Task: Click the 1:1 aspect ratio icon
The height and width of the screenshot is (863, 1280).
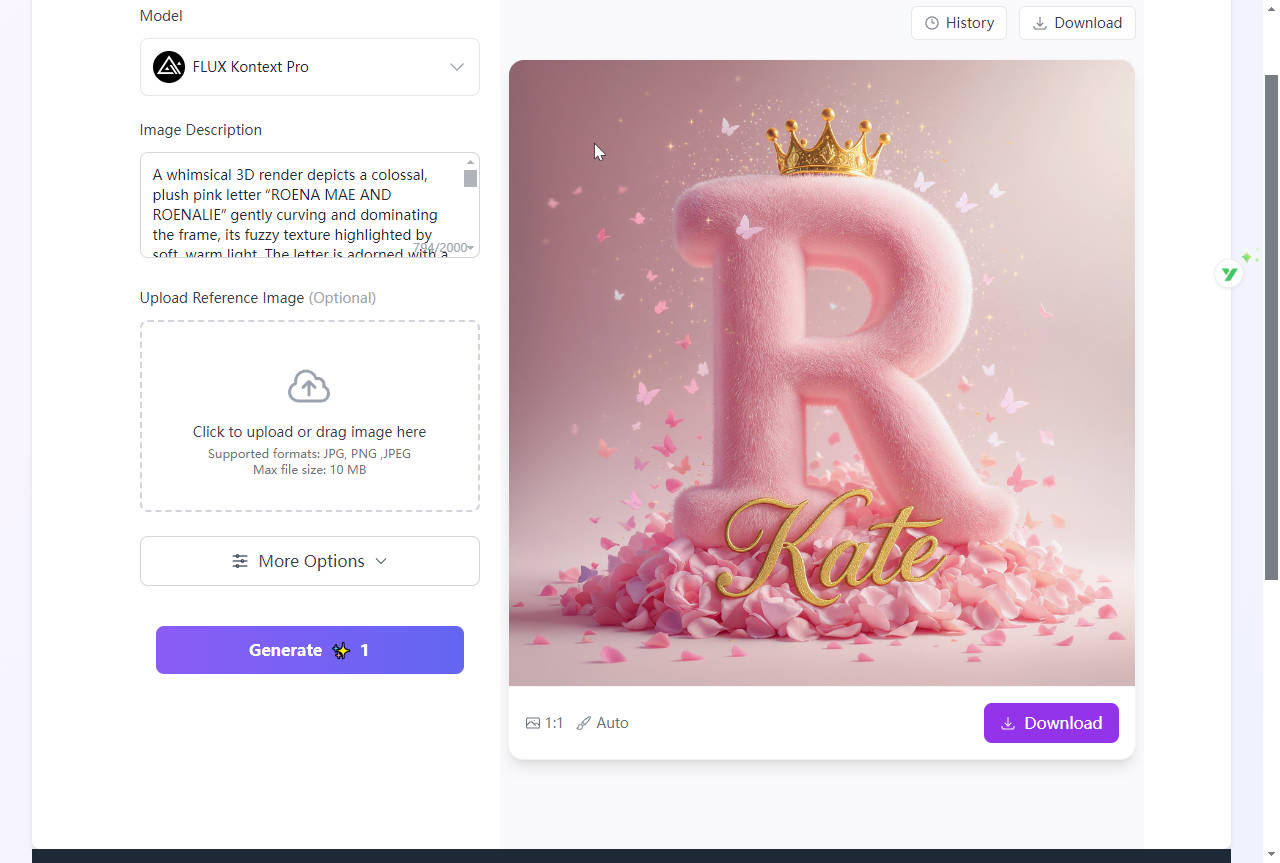Action: click(533, 723)
